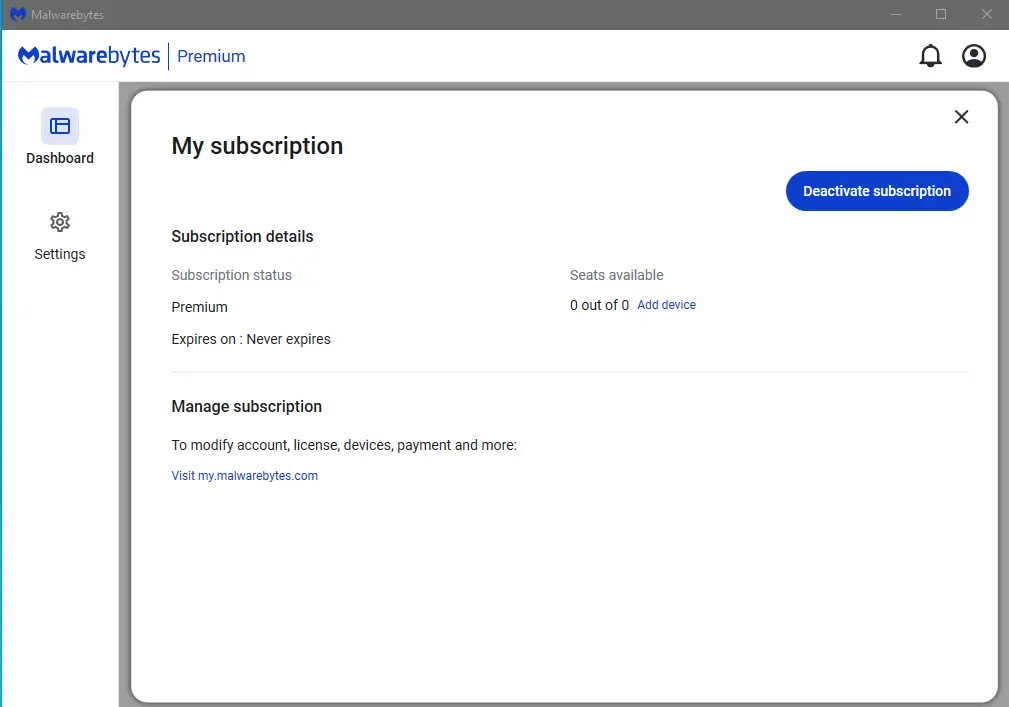Maximize the Malwarebytes window
1009x707 pixels.
tap(941, 14)
